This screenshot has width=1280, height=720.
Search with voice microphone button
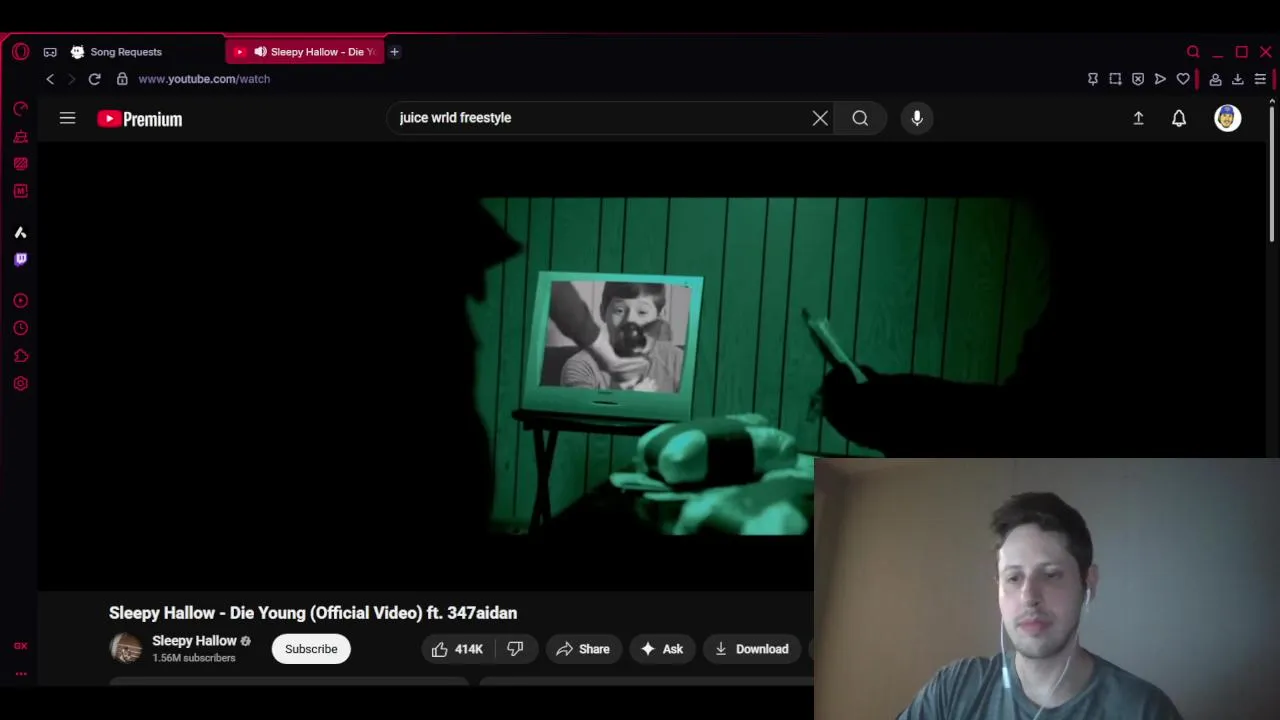[x=917, y=118]
